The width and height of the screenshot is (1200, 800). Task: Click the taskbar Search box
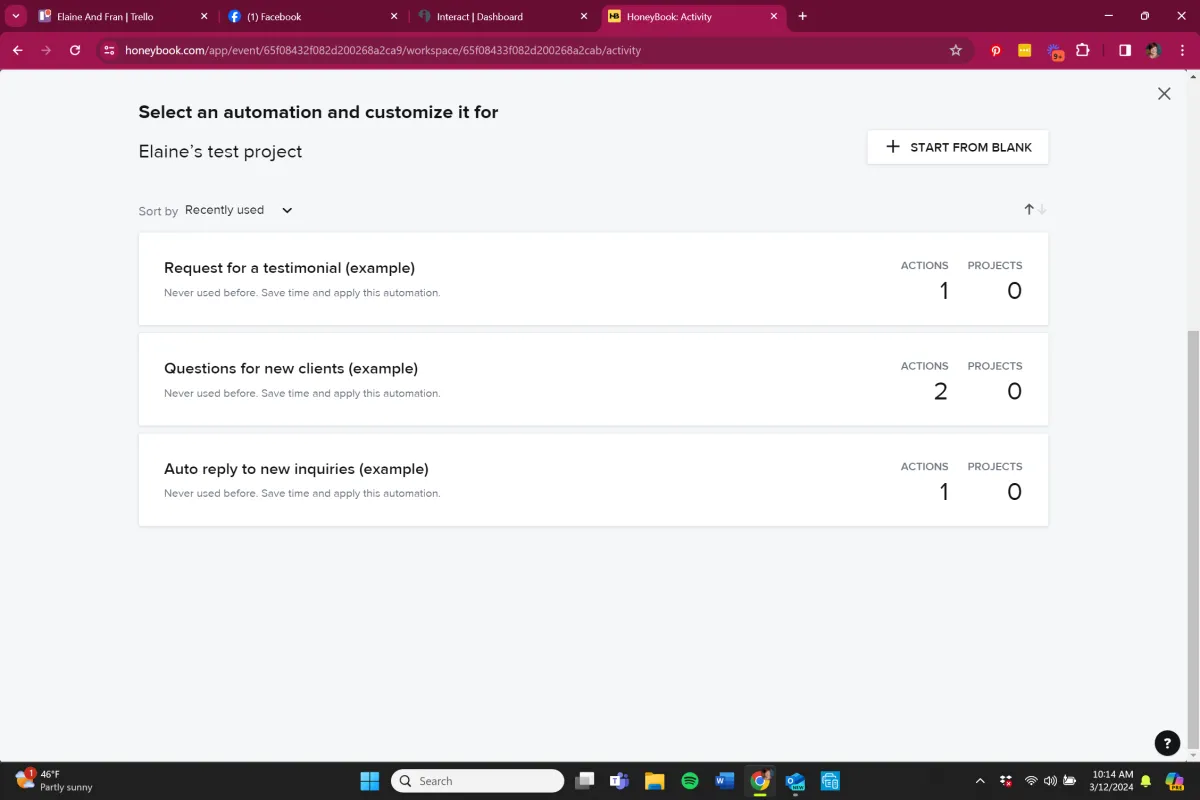pos(477,781)
